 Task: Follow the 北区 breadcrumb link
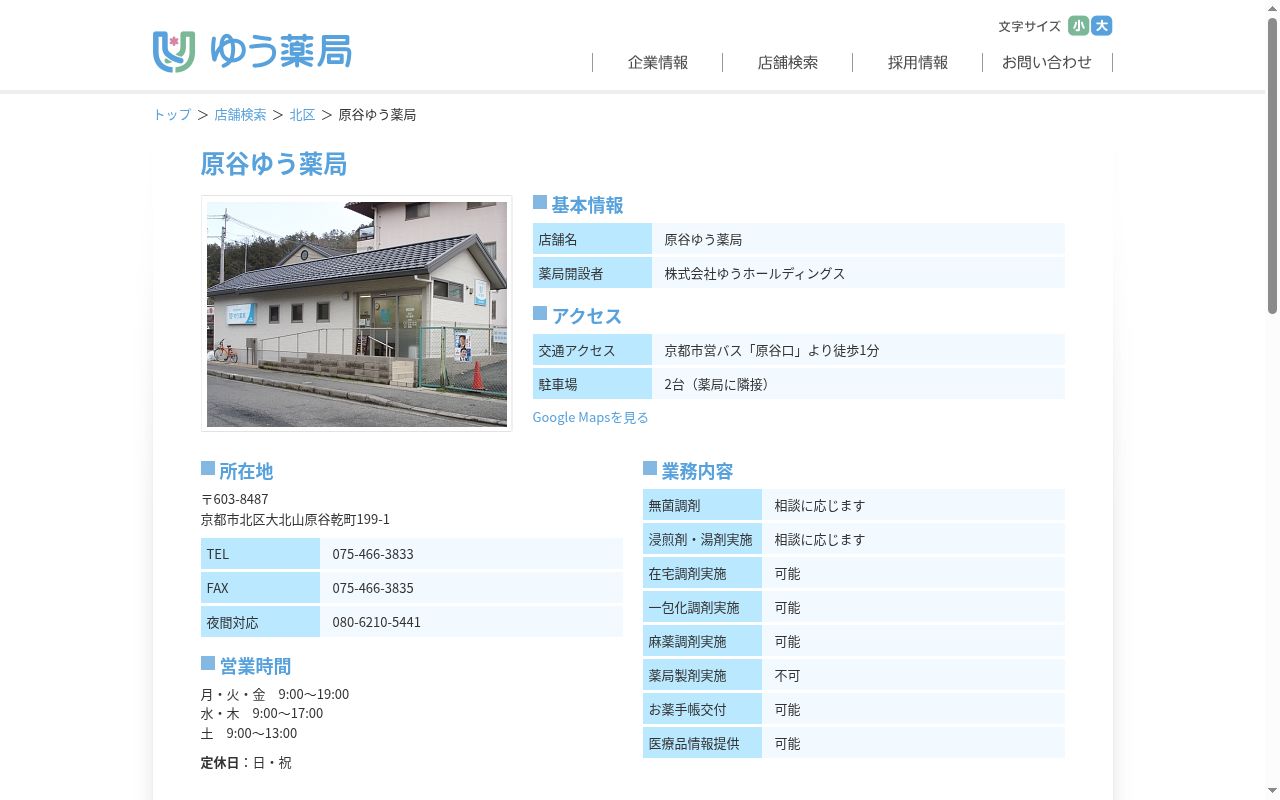(303, 115)
